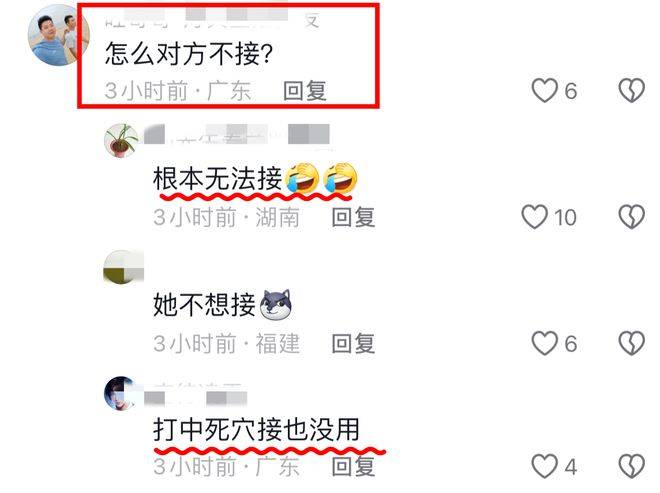Like the comment 怎么对方不接?

(x=545, y=91)
